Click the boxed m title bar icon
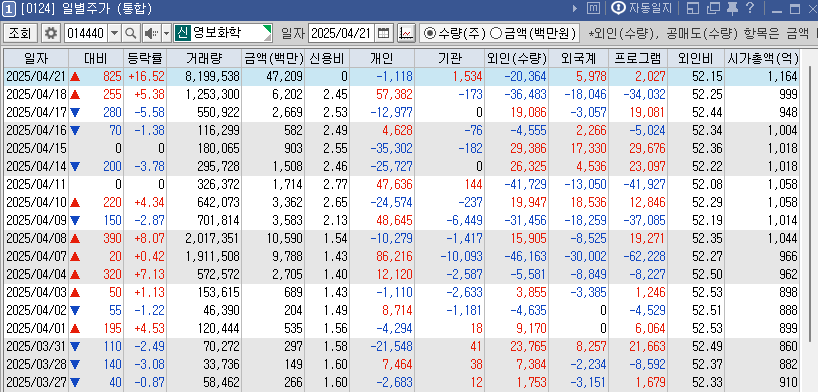Image resolution: width=818 pixels, height=392 pixels. [593, 8]
